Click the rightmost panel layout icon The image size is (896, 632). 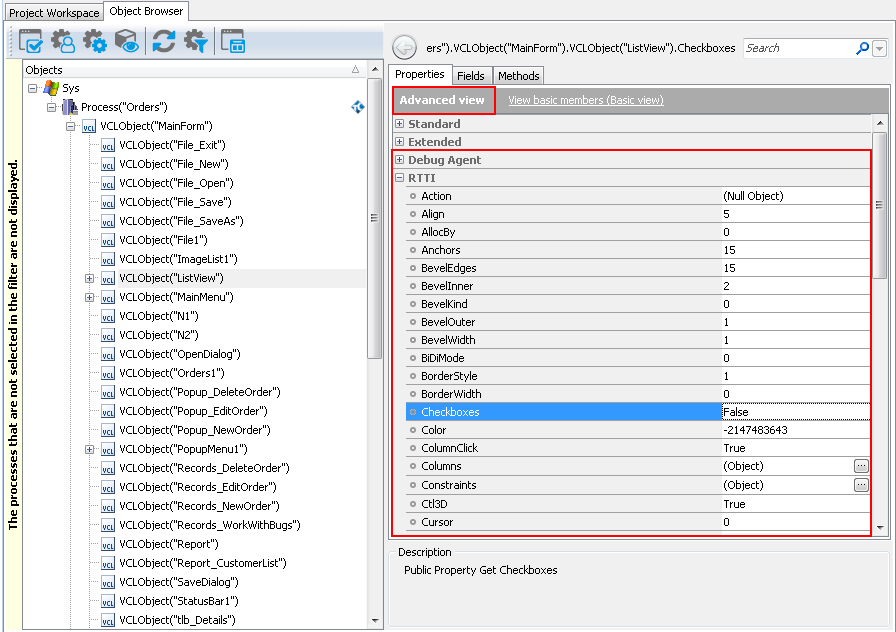click(232, 42)
